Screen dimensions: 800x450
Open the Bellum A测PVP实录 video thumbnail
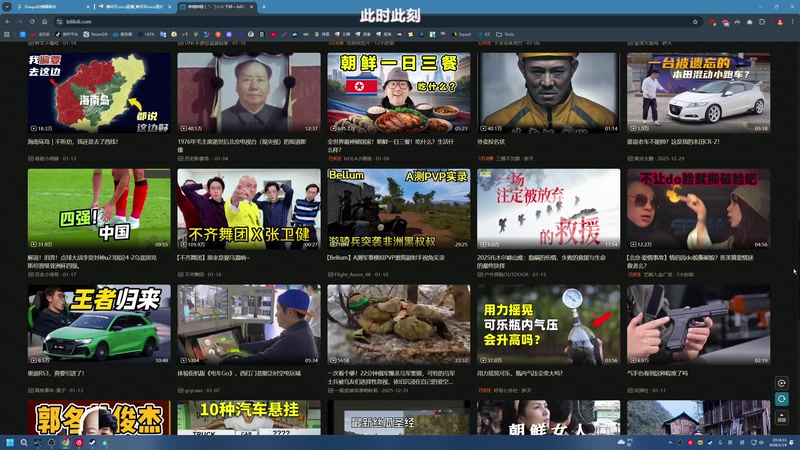(398, 209)
